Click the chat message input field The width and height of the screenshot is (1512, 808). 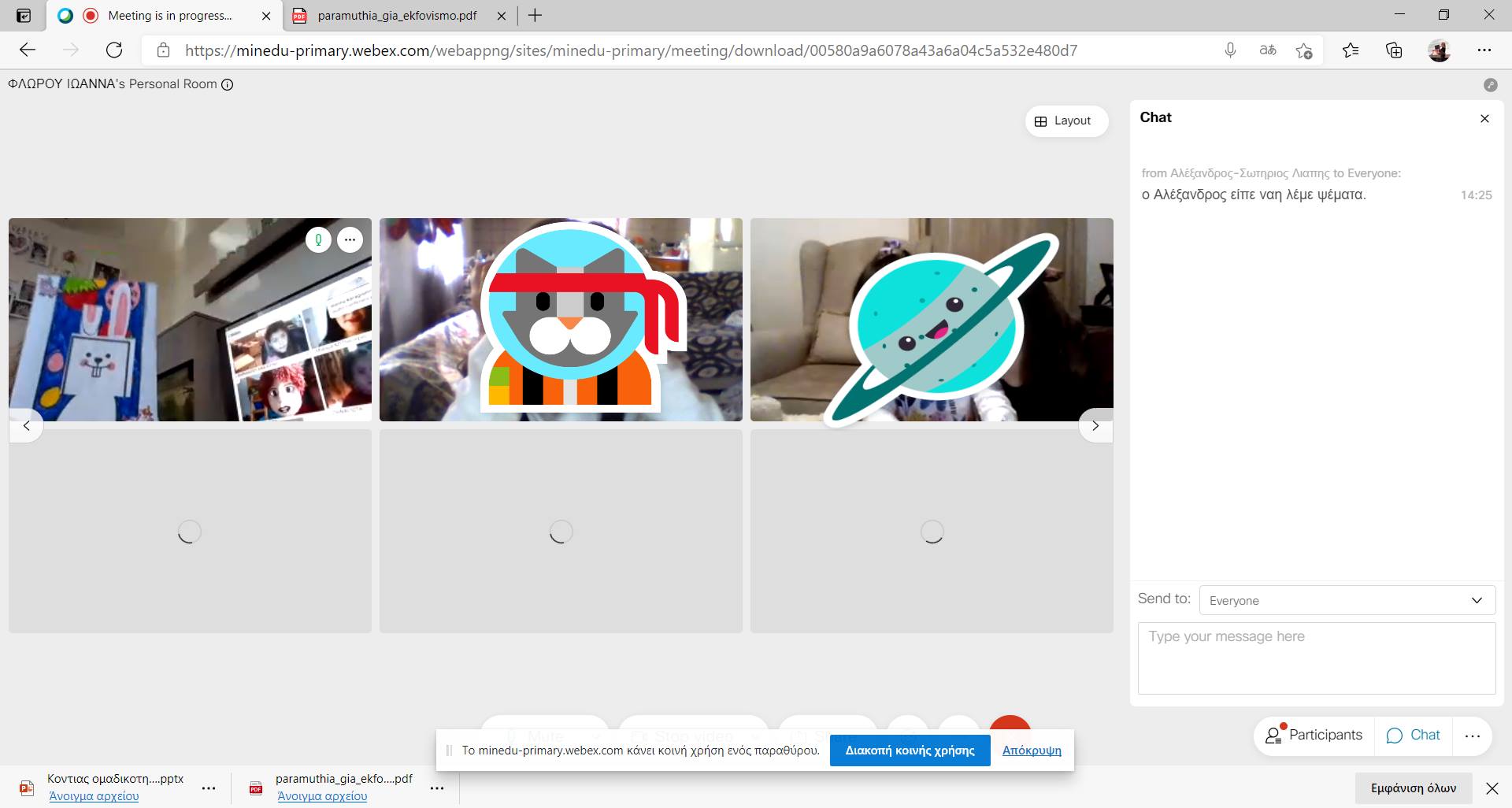1316,658
